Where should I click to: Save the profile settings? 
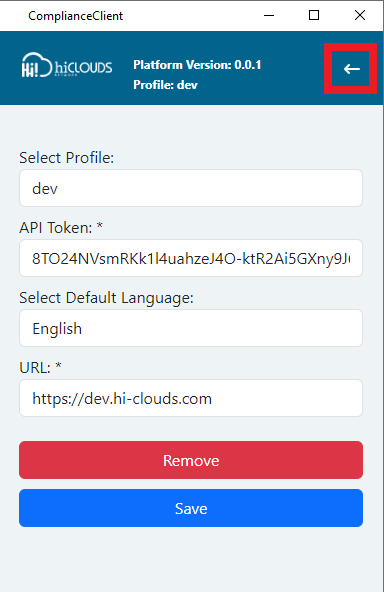coord(191,508)
